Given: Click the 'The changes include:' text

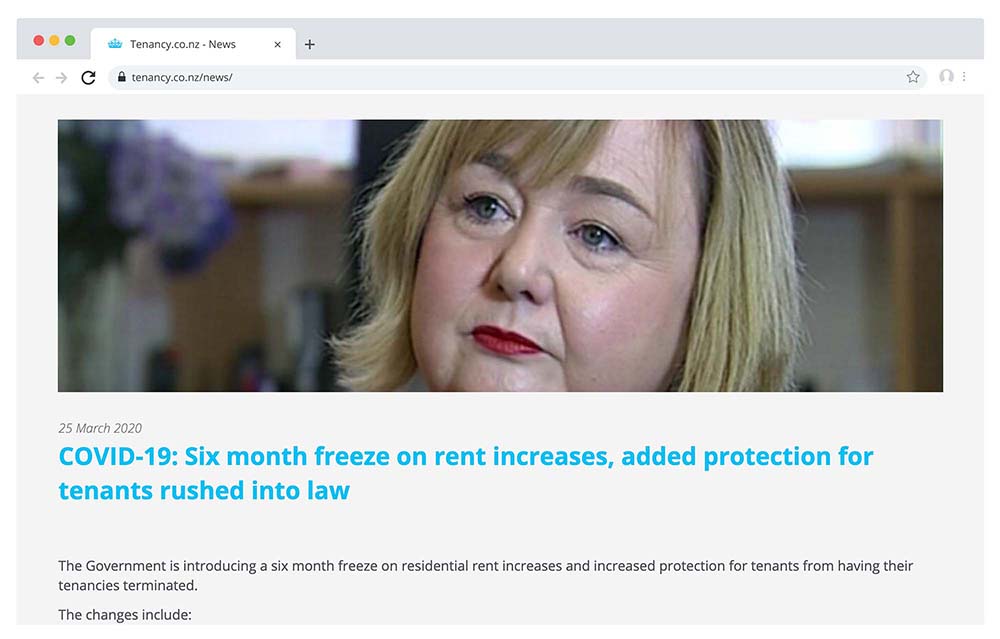Looking at the screenshot, I should [125, 615].
